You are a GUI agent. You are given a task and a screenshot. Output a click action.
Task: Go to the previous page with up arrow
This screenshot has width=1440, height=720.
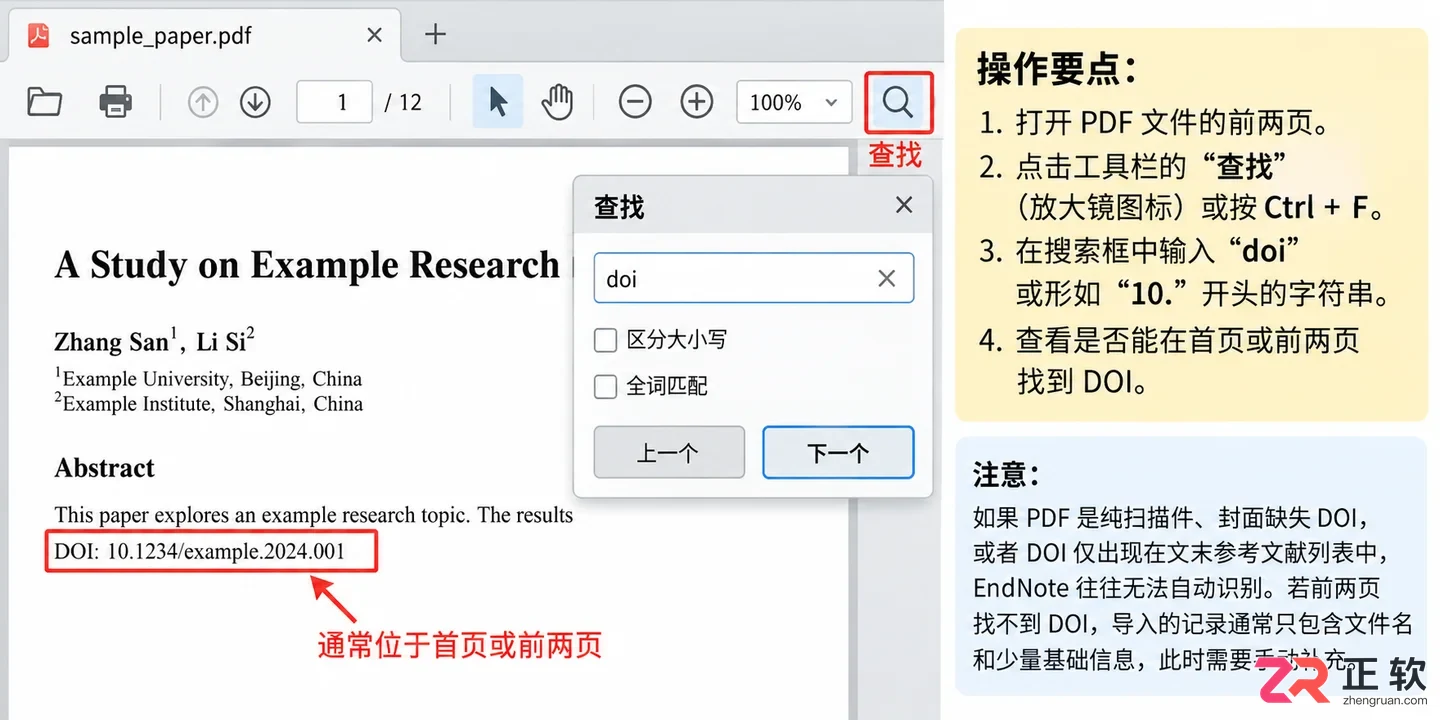(203, 102)
